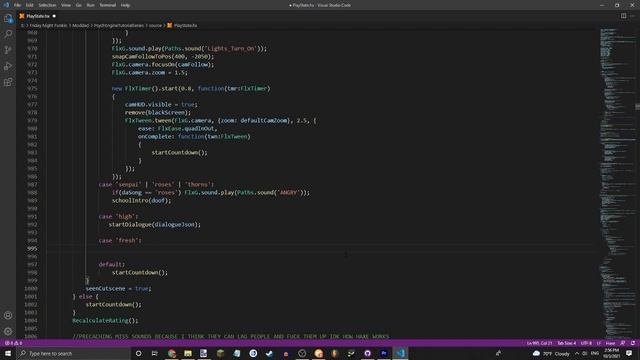The height and width of the screenshot is (360, 640).
Task: Open the Selection menu
Action: [47, 5]
